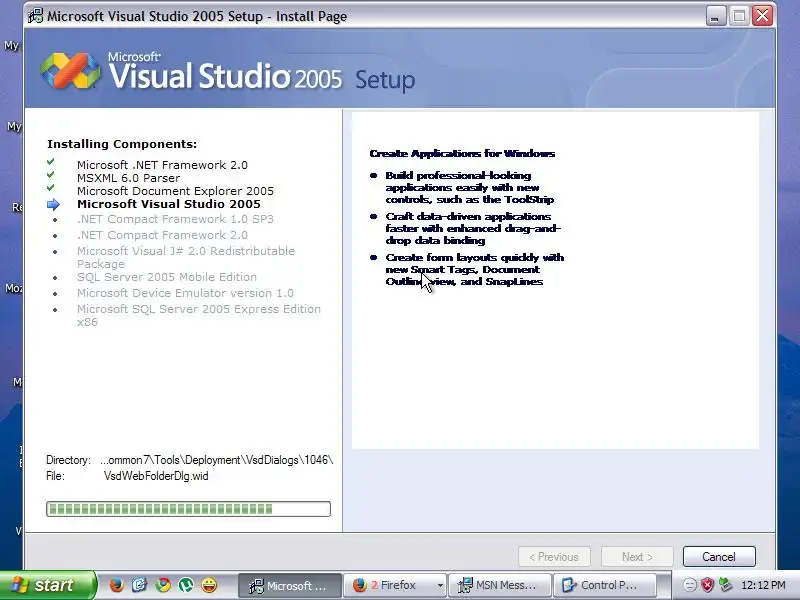Click the Directory path ending in VsdDialogs\1046\
This screenshot has height=600, width=800.
[217, 460]
